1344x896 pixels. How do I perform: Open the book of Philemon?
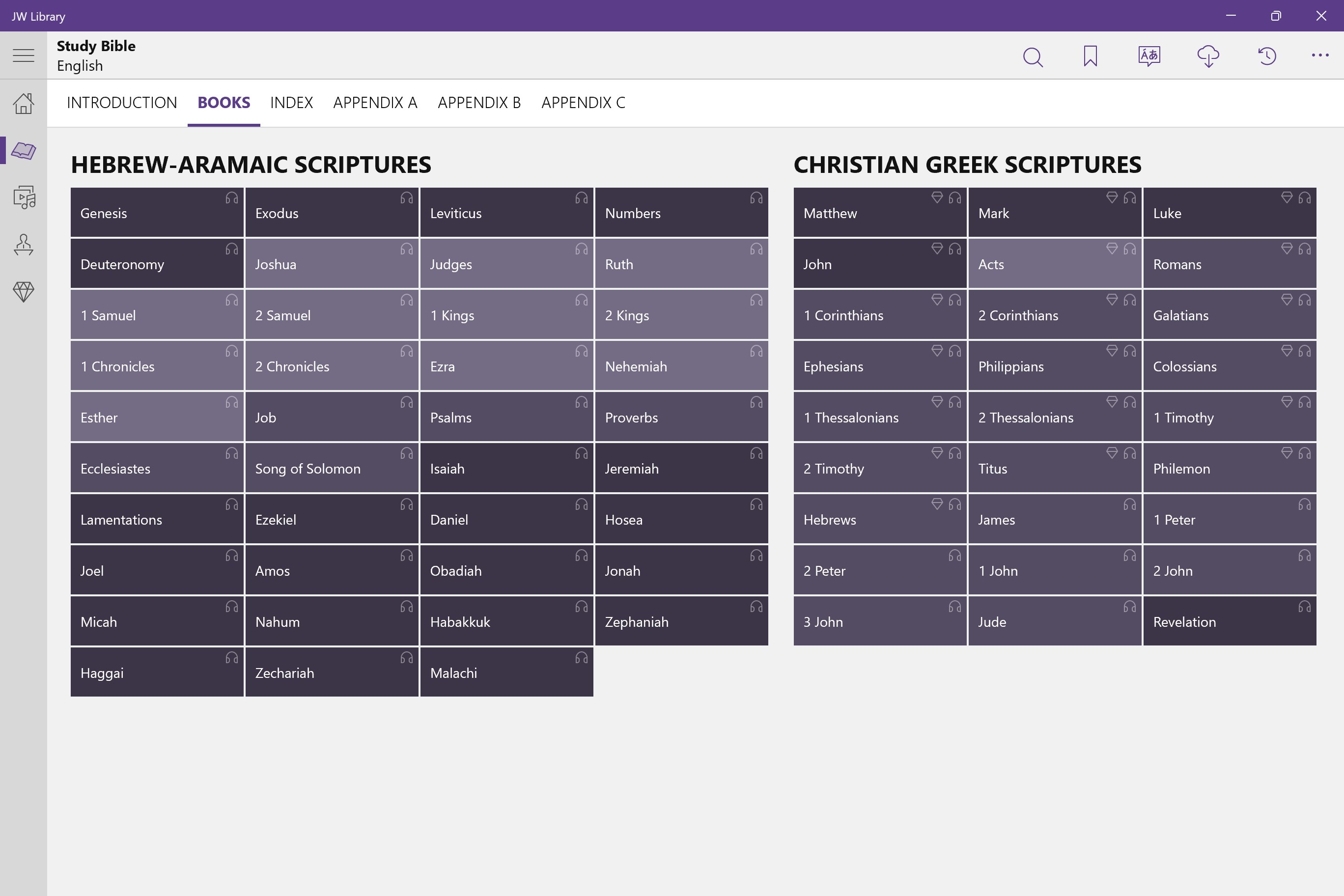pyautogui.click(x=1229, y=468)
